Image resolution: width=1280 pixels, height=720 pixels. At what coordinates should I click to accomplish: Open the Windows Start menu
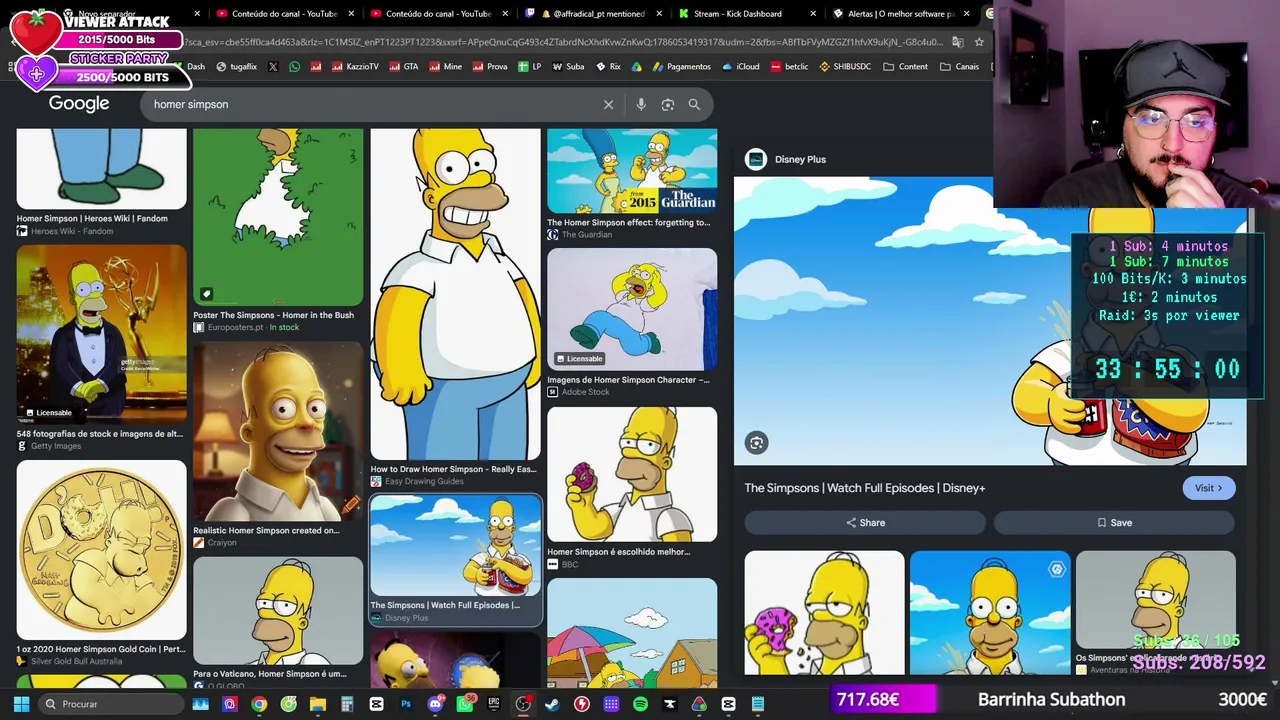21,704
